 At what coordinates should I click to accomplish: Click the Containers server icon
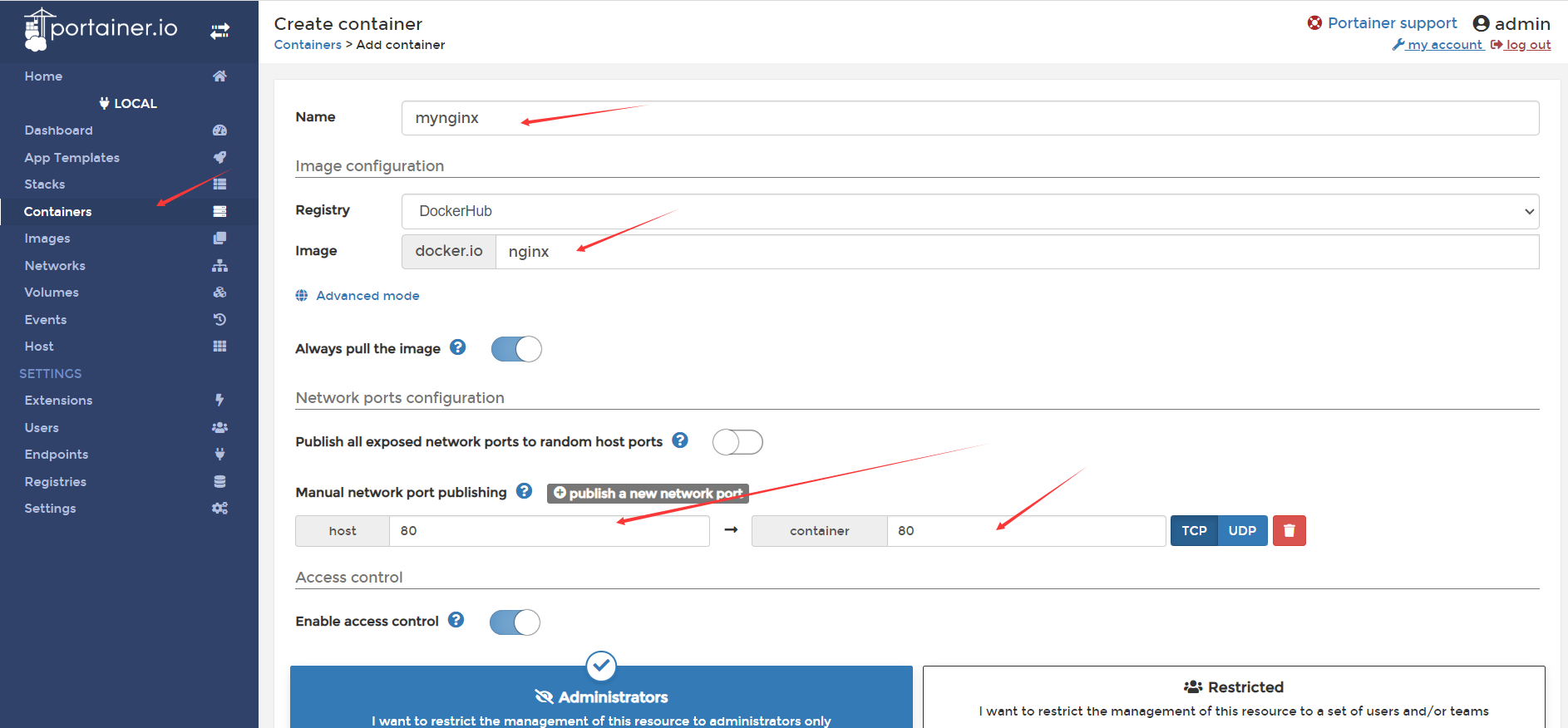pos(219,211)
